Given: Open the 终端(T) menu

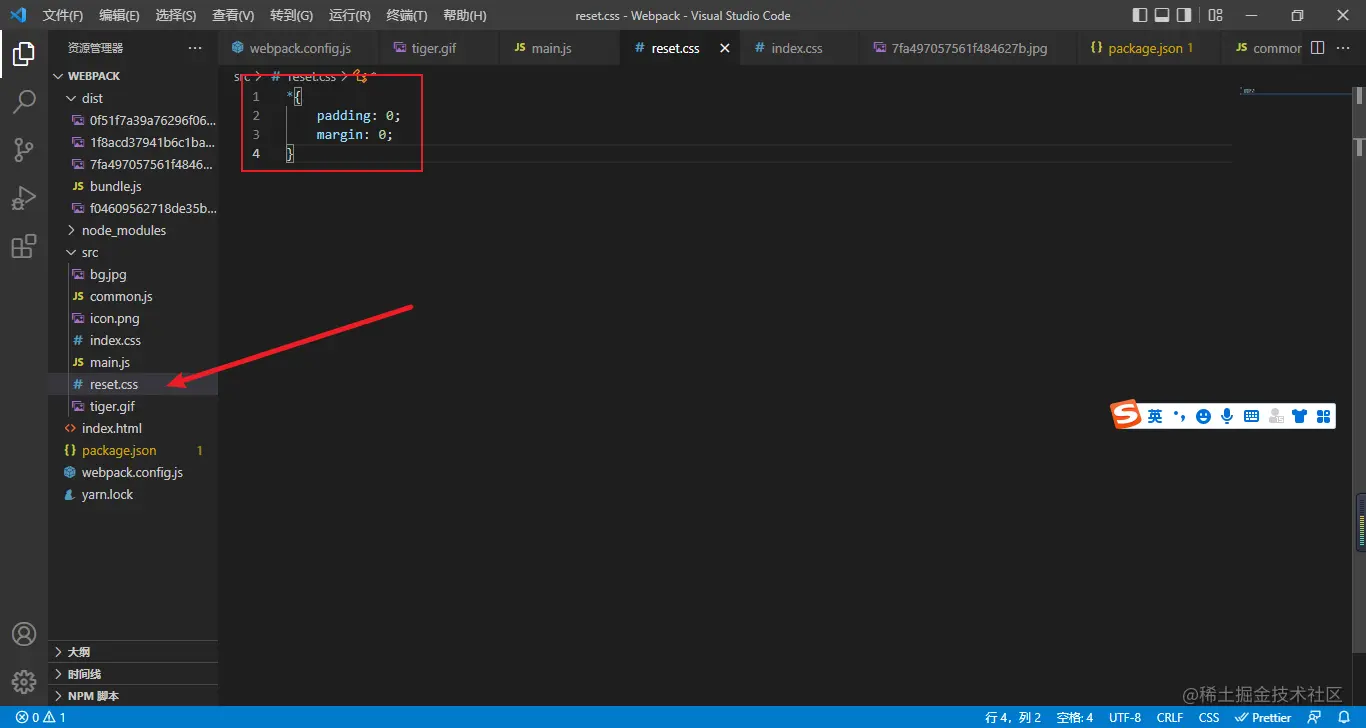Looking at the screenshot, I should click(x=407, y=15).
